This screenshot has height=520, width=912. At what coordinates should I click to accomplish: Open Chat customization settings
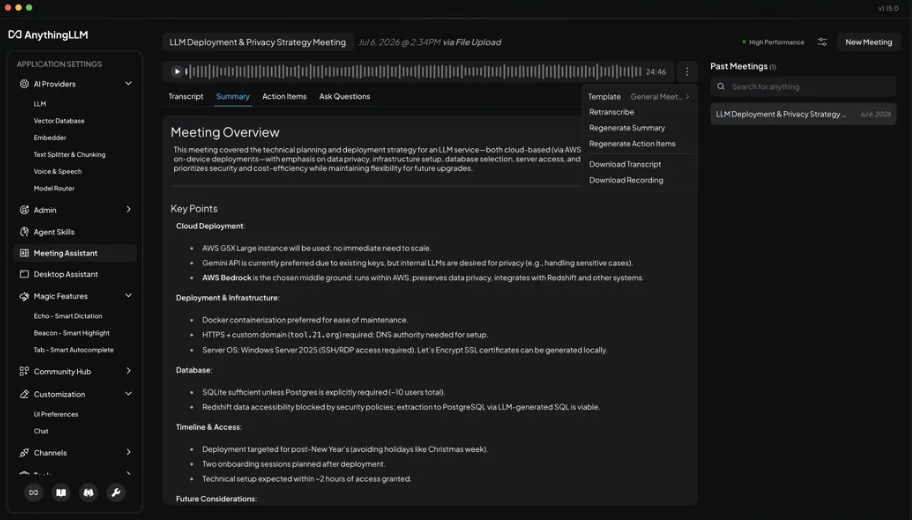point(41,431)
